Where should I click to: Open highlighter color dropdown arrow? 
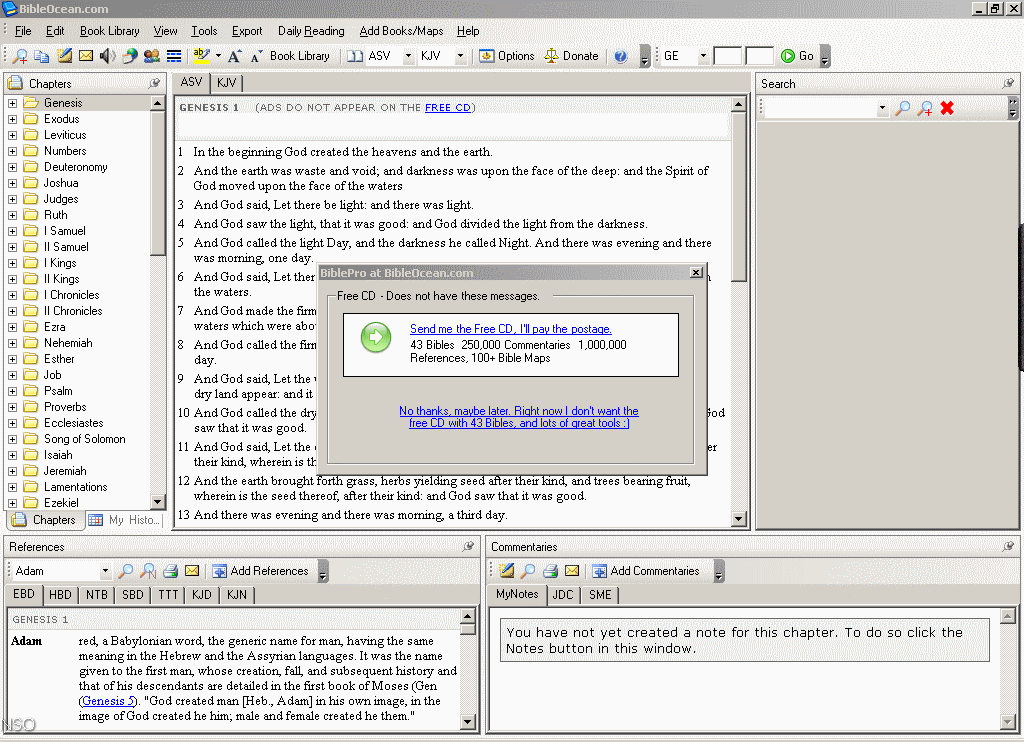[218, 56]
